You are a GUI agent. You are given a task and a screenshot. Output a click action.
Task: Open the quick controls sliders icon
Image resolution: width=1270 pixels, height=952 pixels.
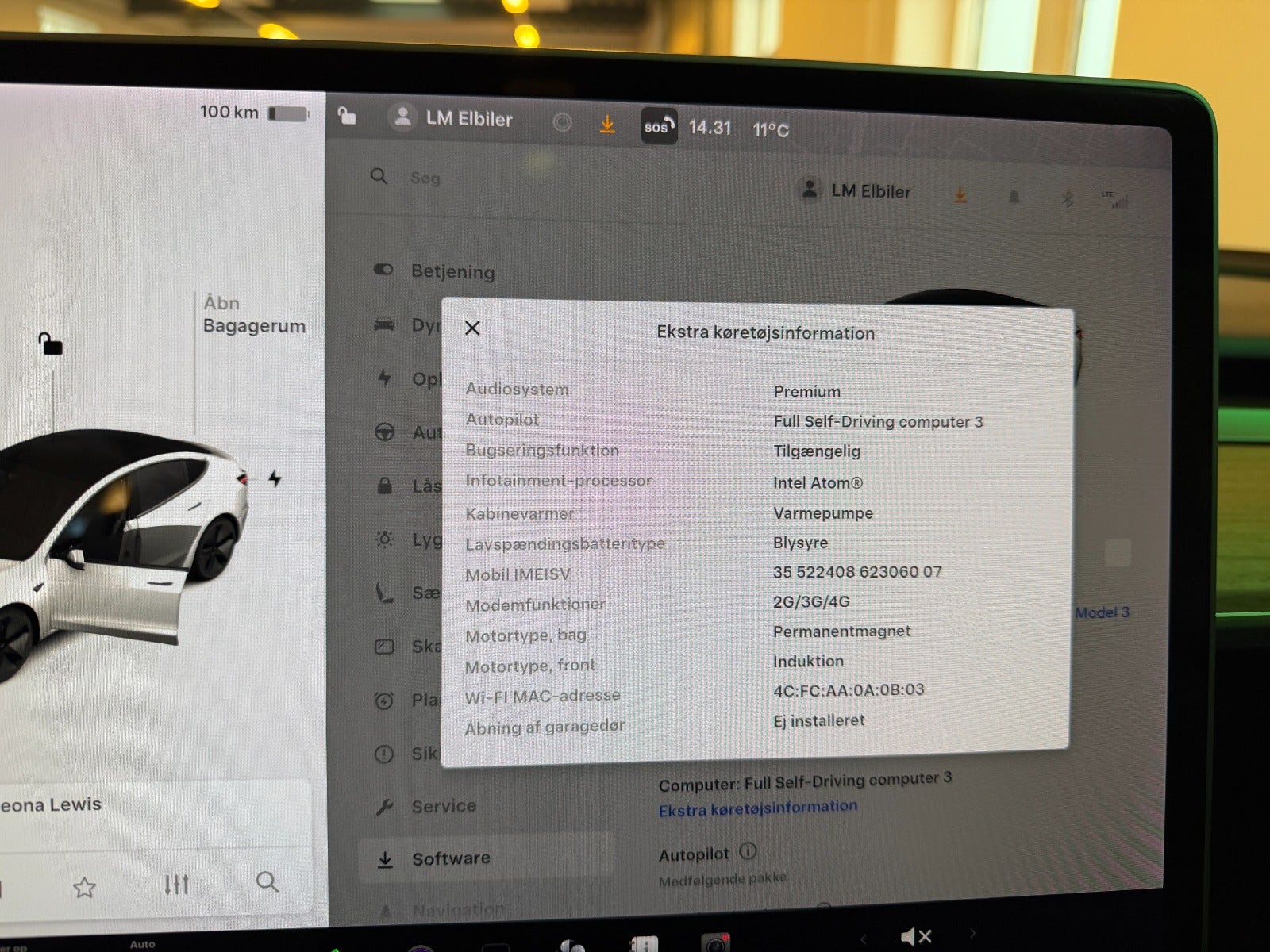click(x=176, y=884)
